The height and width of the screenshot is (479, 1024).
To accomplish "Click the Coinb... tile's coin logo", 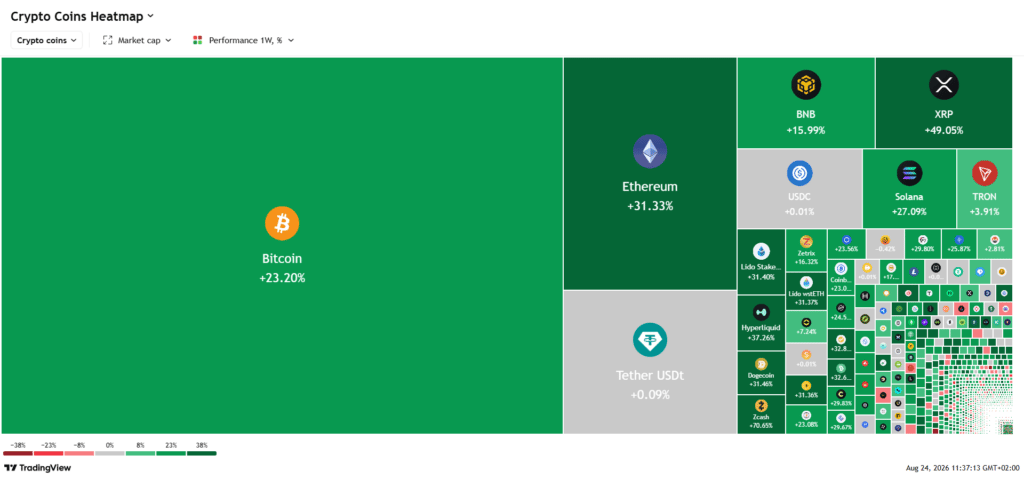I will tap(840, 269).
